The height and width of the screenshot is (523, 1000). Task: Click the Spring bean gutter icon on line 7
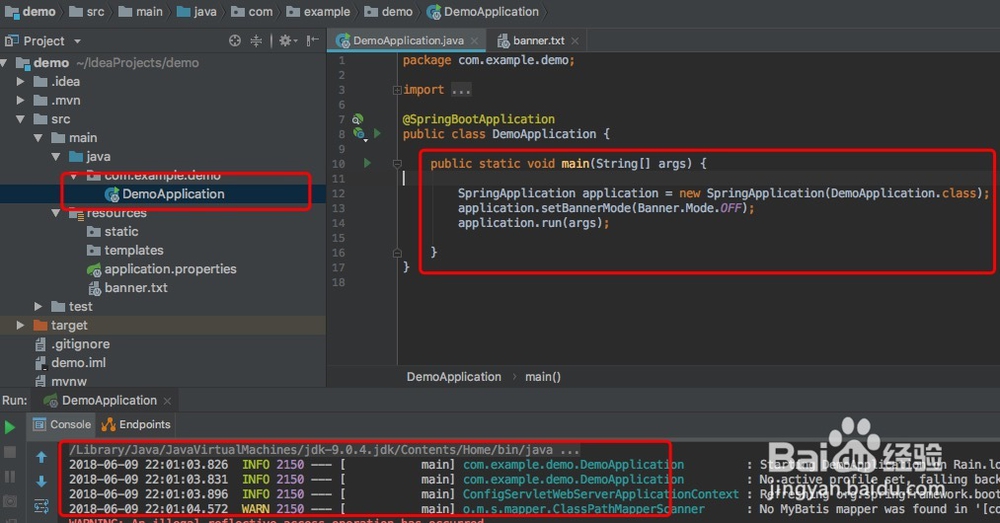[357, 119]
